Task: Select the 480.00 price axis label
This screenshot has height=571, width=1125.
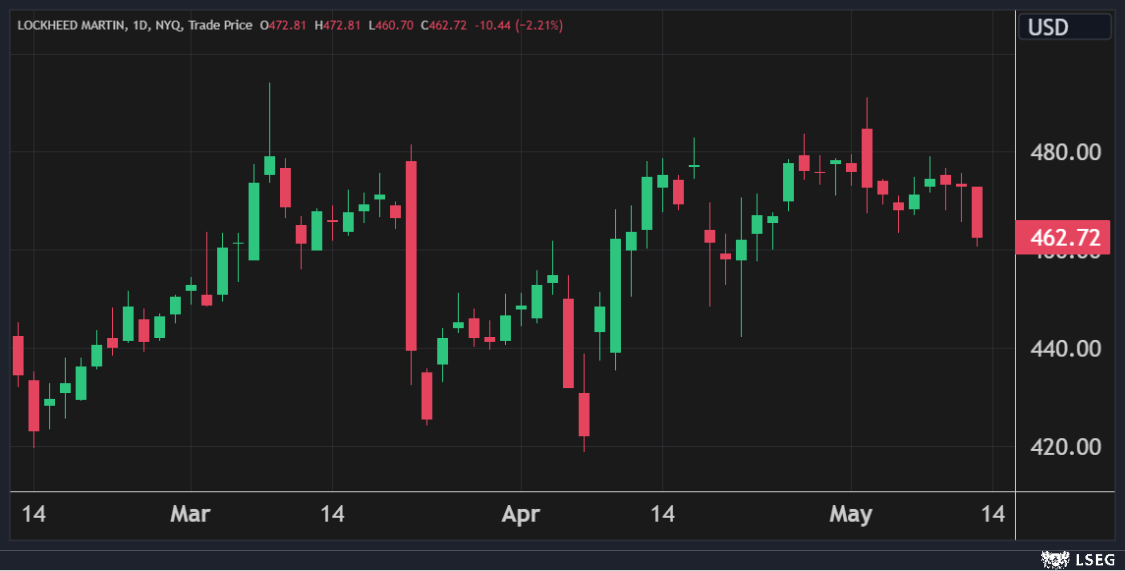Action: point(1066,152)
